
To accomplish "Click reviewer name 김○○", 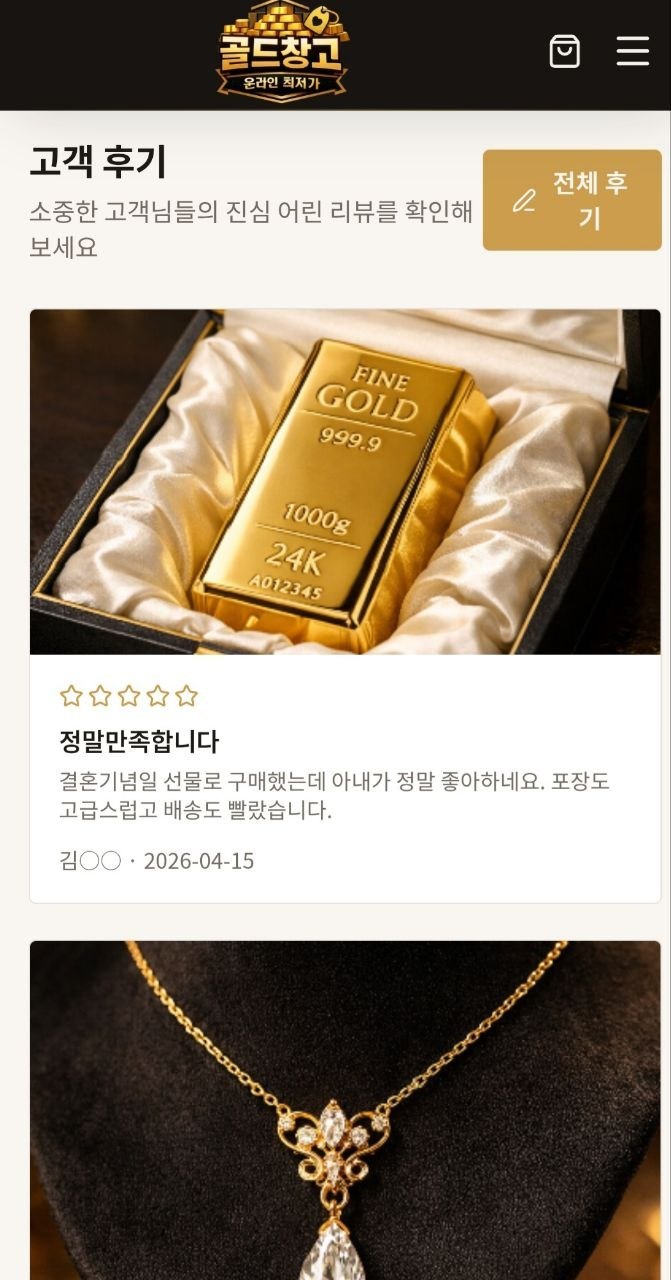I will click(90, 861).
